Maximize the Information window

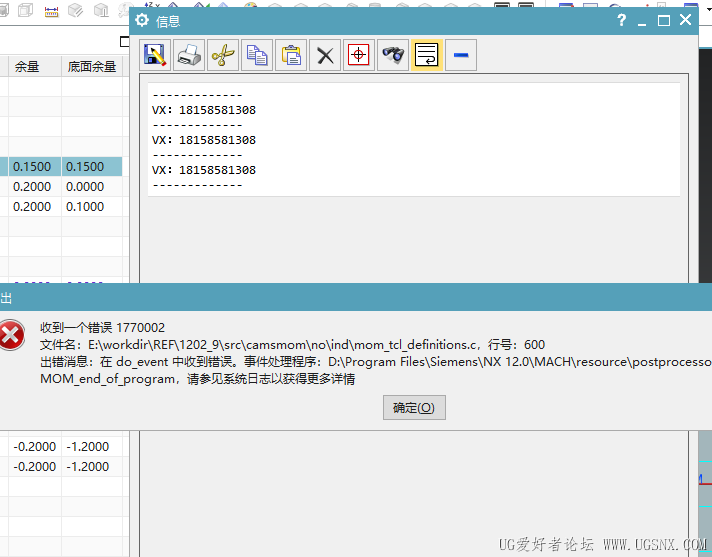click(x=664, y=20)
